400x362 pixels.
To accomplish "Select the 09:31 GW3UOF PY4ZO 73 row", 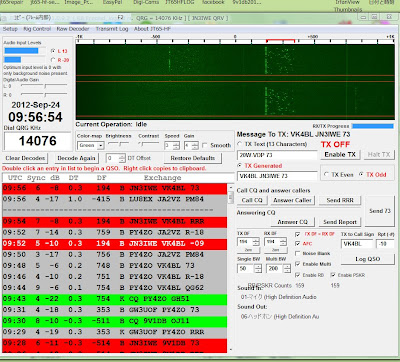I will (x=115, y=310).
